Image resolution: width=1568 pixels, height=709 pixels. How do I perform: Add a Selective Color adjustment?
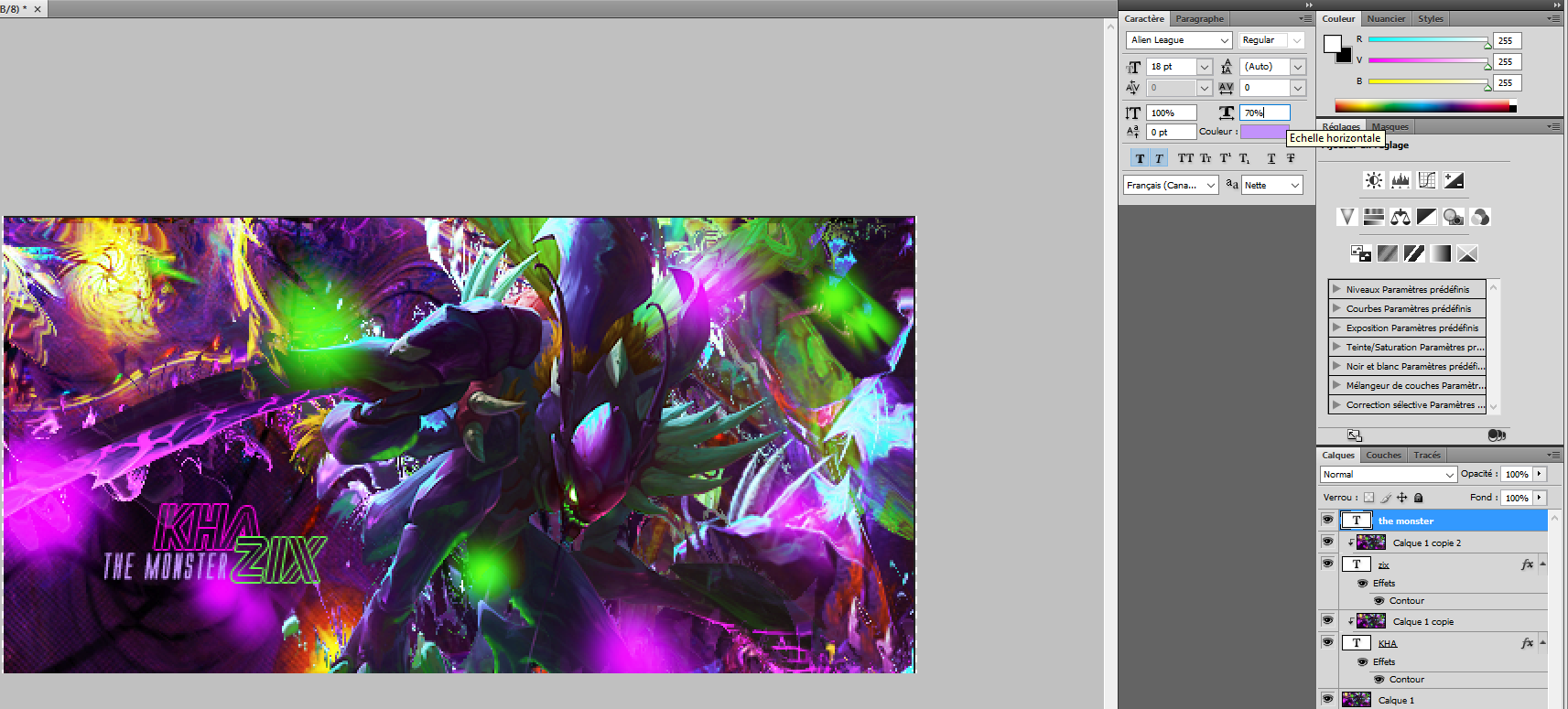(x=1467, y=253)
